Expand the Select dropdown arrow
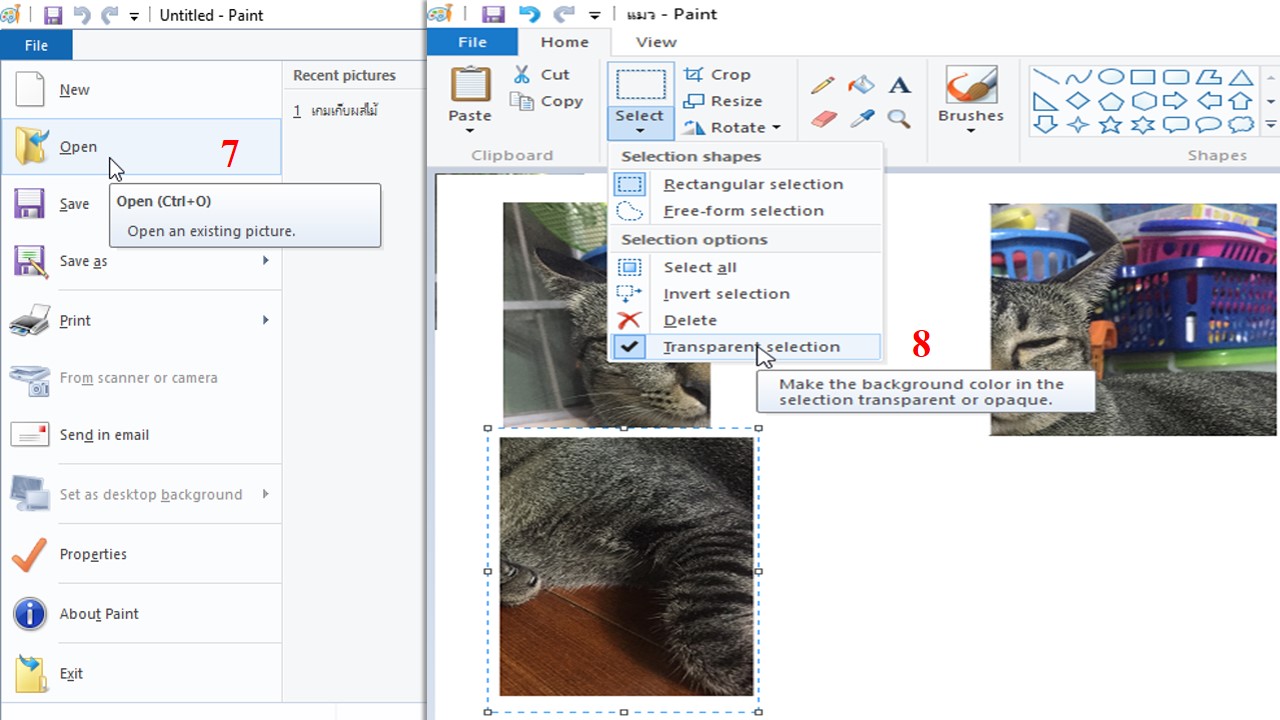This screenshot has width=1280, height=720. [640, 131]
